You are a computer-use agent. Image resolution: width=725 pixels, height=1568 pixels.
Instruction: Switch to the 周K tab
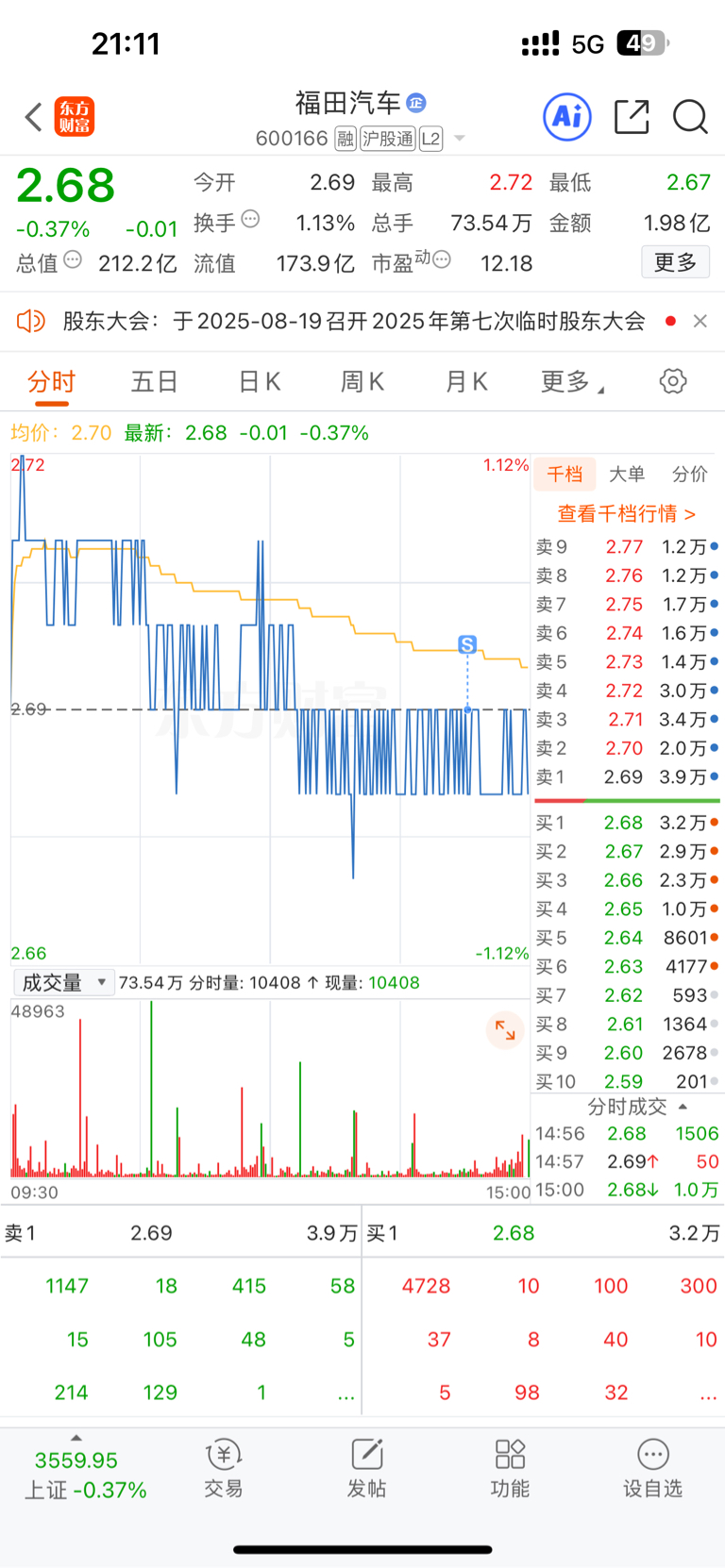(x=362, y=382)
